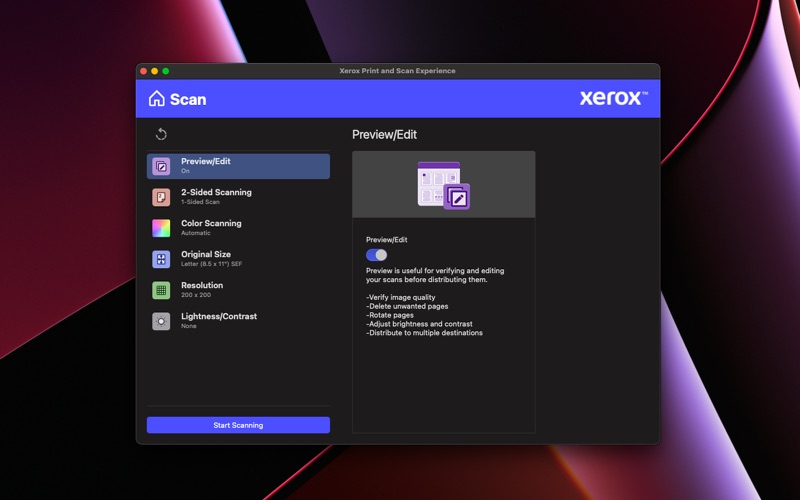
Task: Click the Preview/Edit purple sidebar icon
Action: tap(161, 166)
